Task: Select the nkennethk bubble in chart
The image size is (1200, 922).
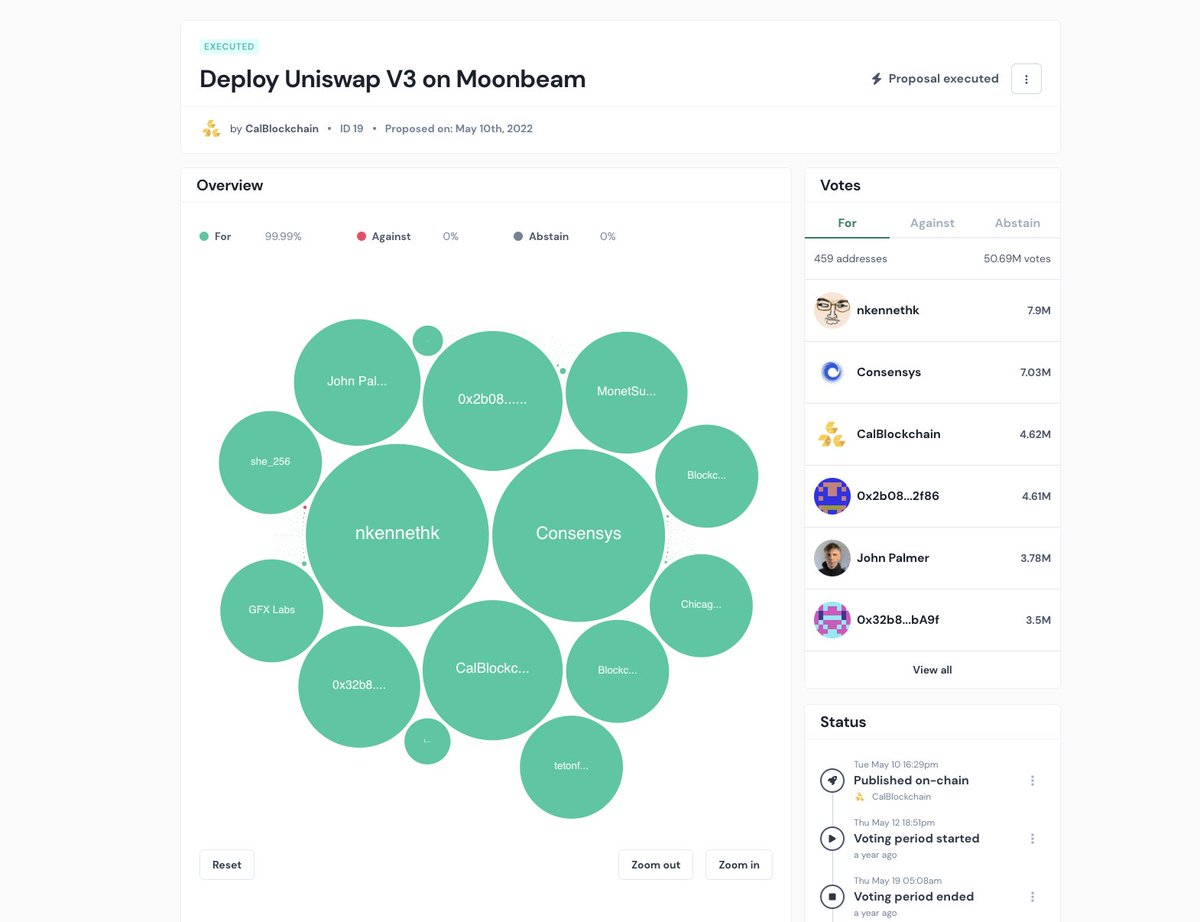Action: click(397, 535)
